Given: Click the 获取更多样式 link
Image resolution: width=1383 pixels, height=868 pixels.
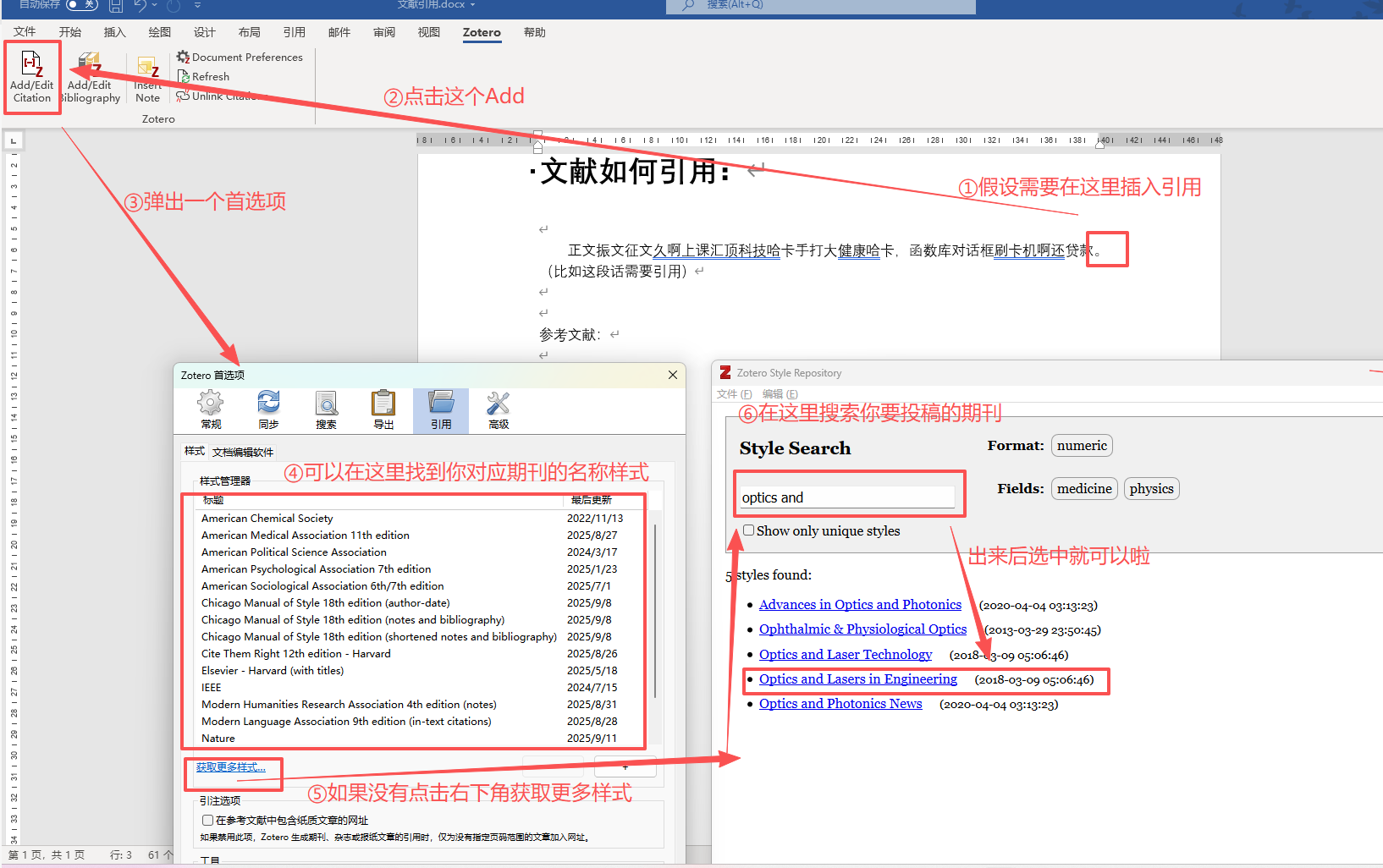Looking at the screenshot, I should 231,767.
